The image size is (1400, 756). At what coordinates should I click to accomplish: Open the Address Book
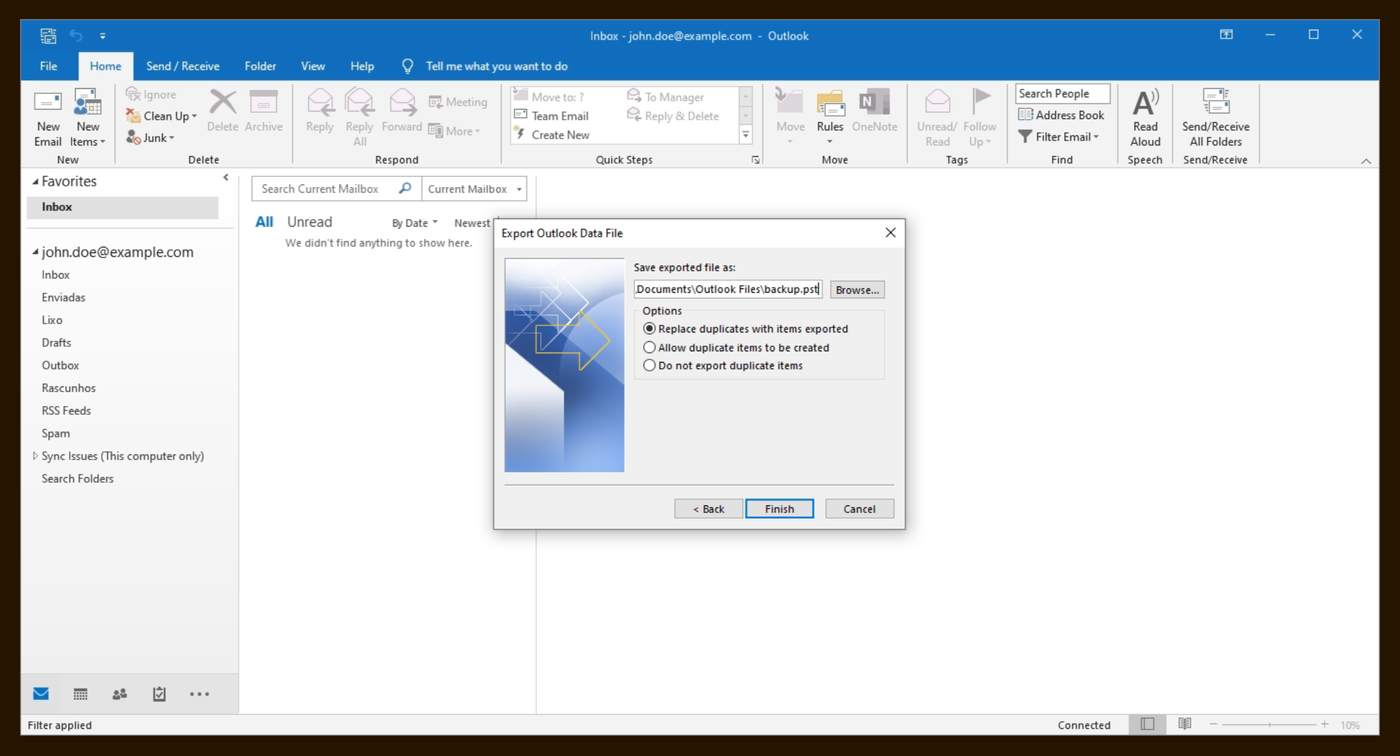tap(1061, 115)
